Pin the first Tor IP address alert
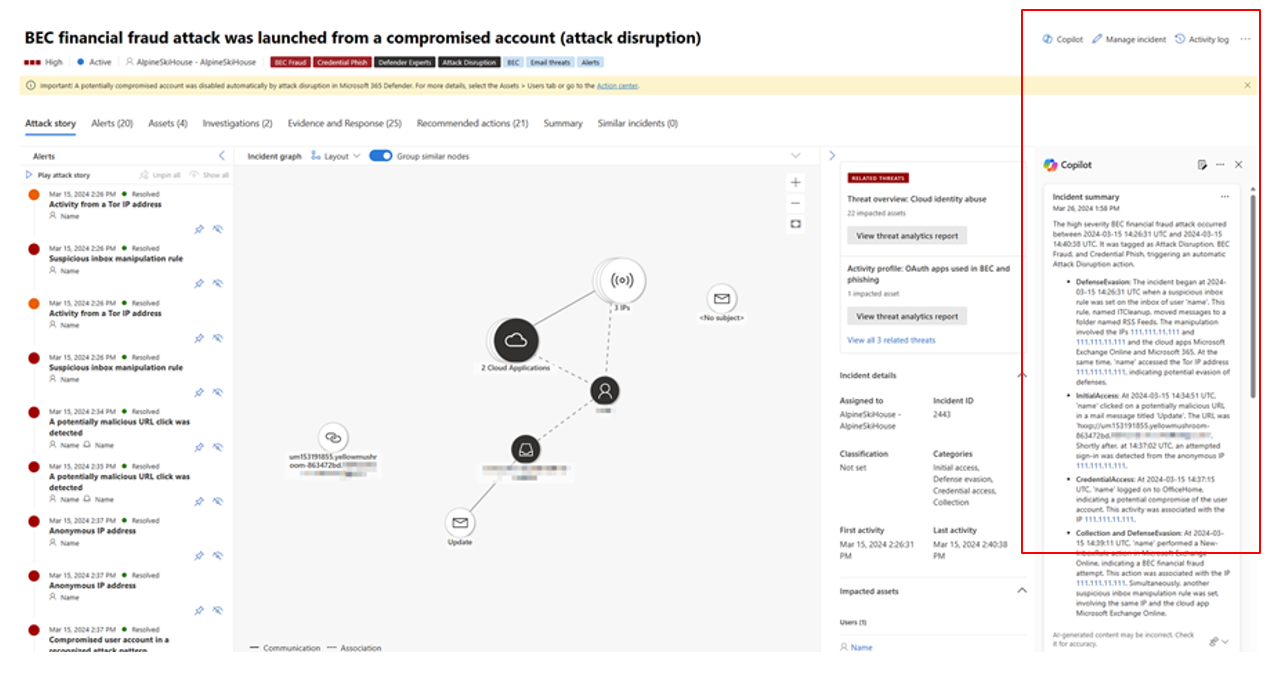Screen dimensions: 1287x682 pyautogui.click(x=199, y=229)
